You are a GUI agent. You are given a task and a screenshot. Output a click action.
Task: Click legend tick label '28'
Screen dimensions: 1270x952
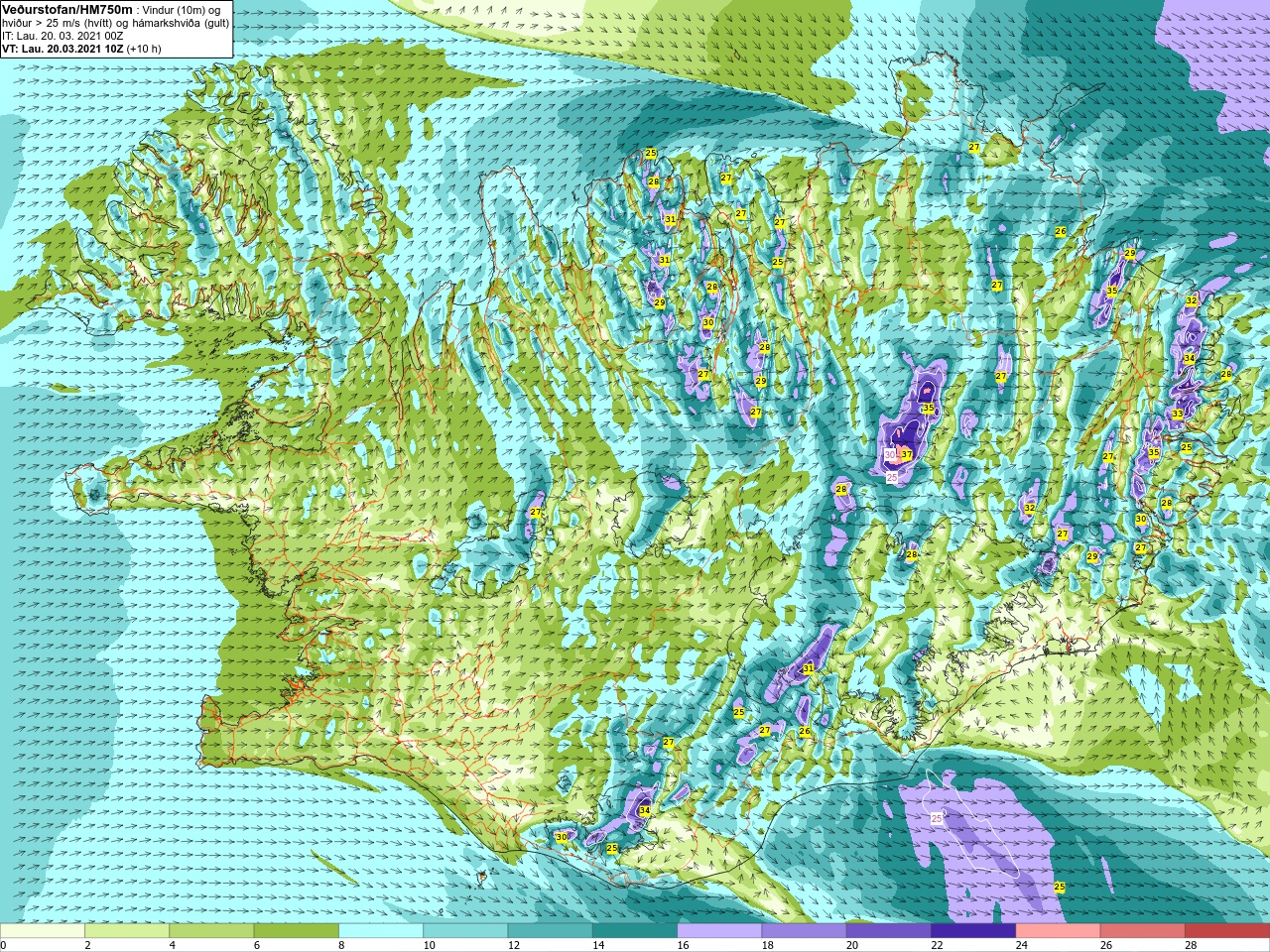point(1191,946)
